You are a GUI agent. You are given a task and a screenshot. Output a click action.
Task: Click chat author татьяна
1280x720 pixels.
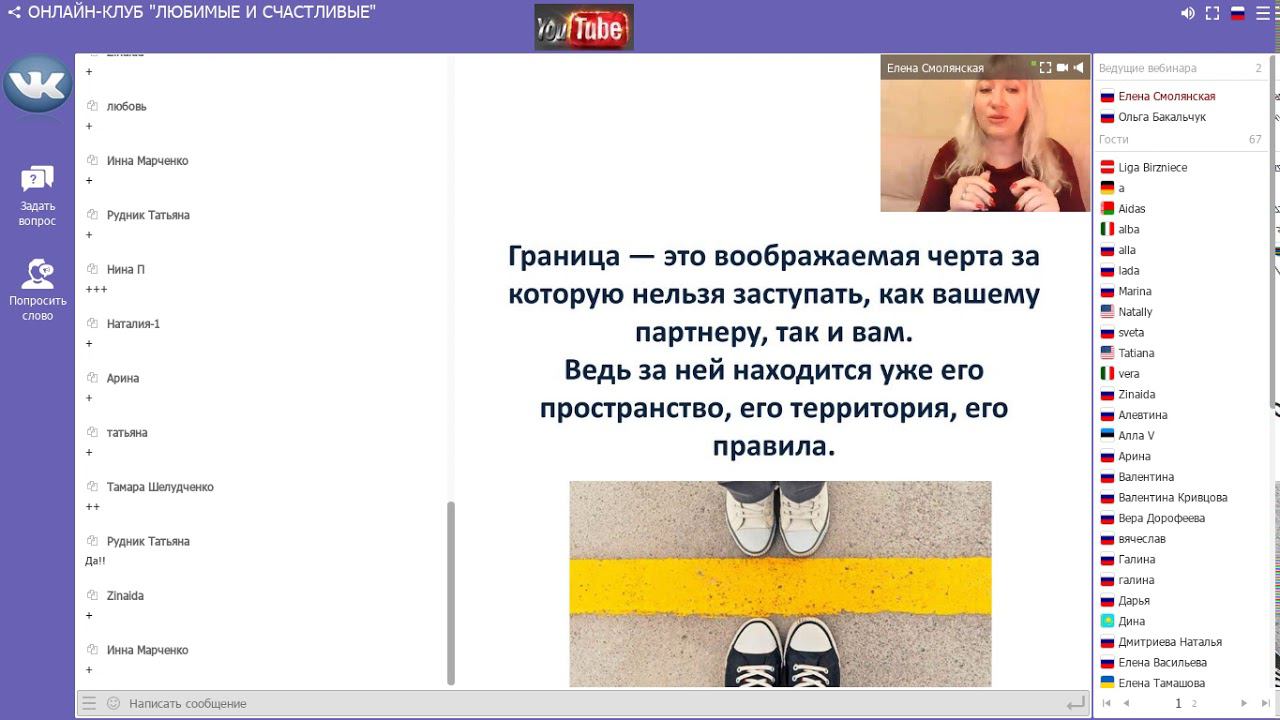[x=127, y=433]
